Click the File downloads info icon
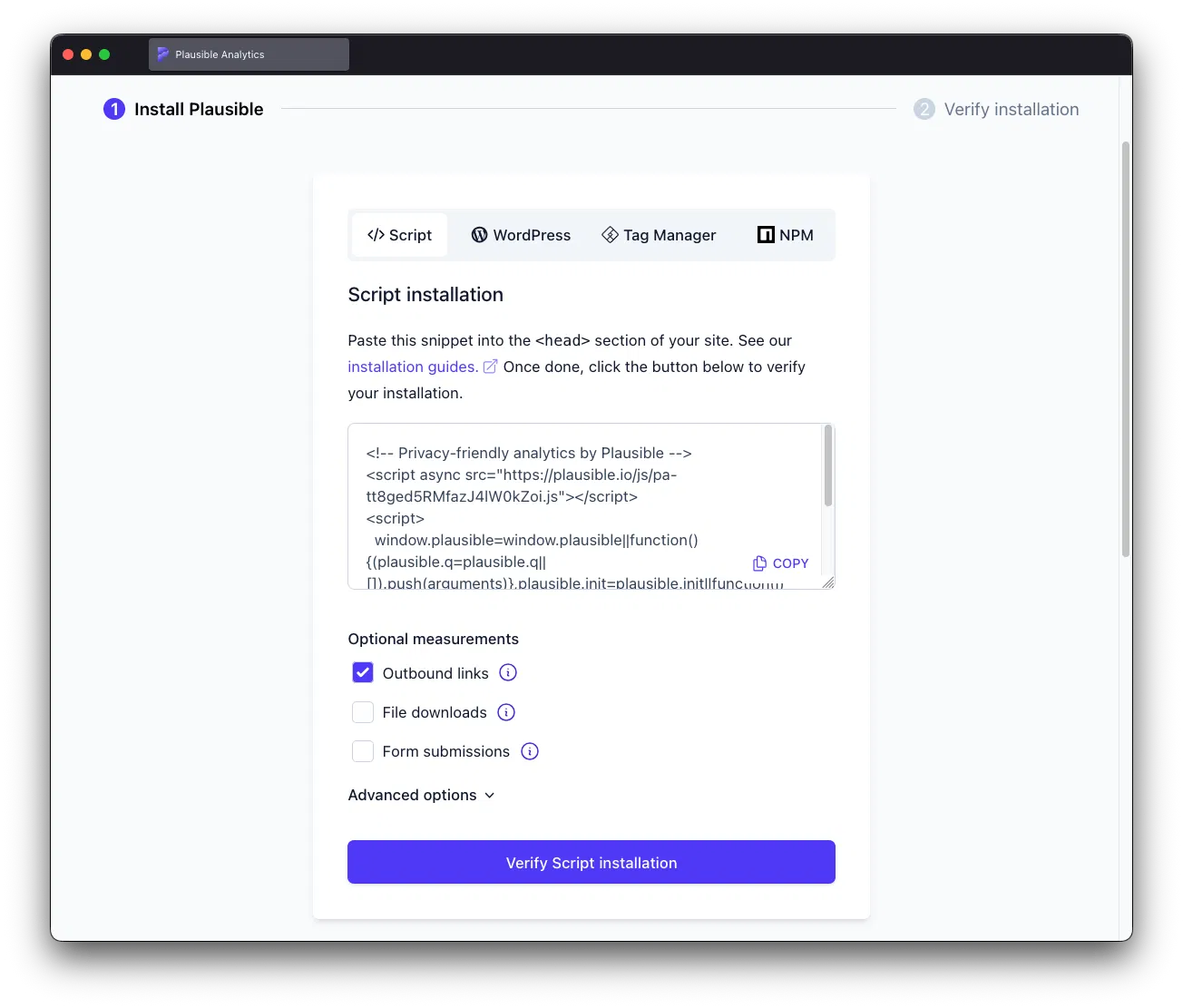The width and height of the screenshot is (1183, 1008). point(506,712)
